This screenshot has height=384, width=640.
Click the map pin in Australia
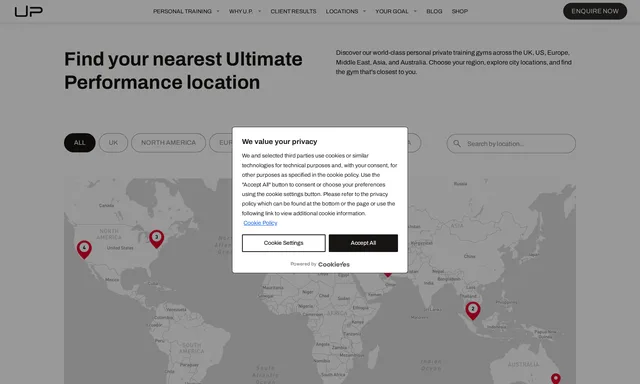(556, 379)
